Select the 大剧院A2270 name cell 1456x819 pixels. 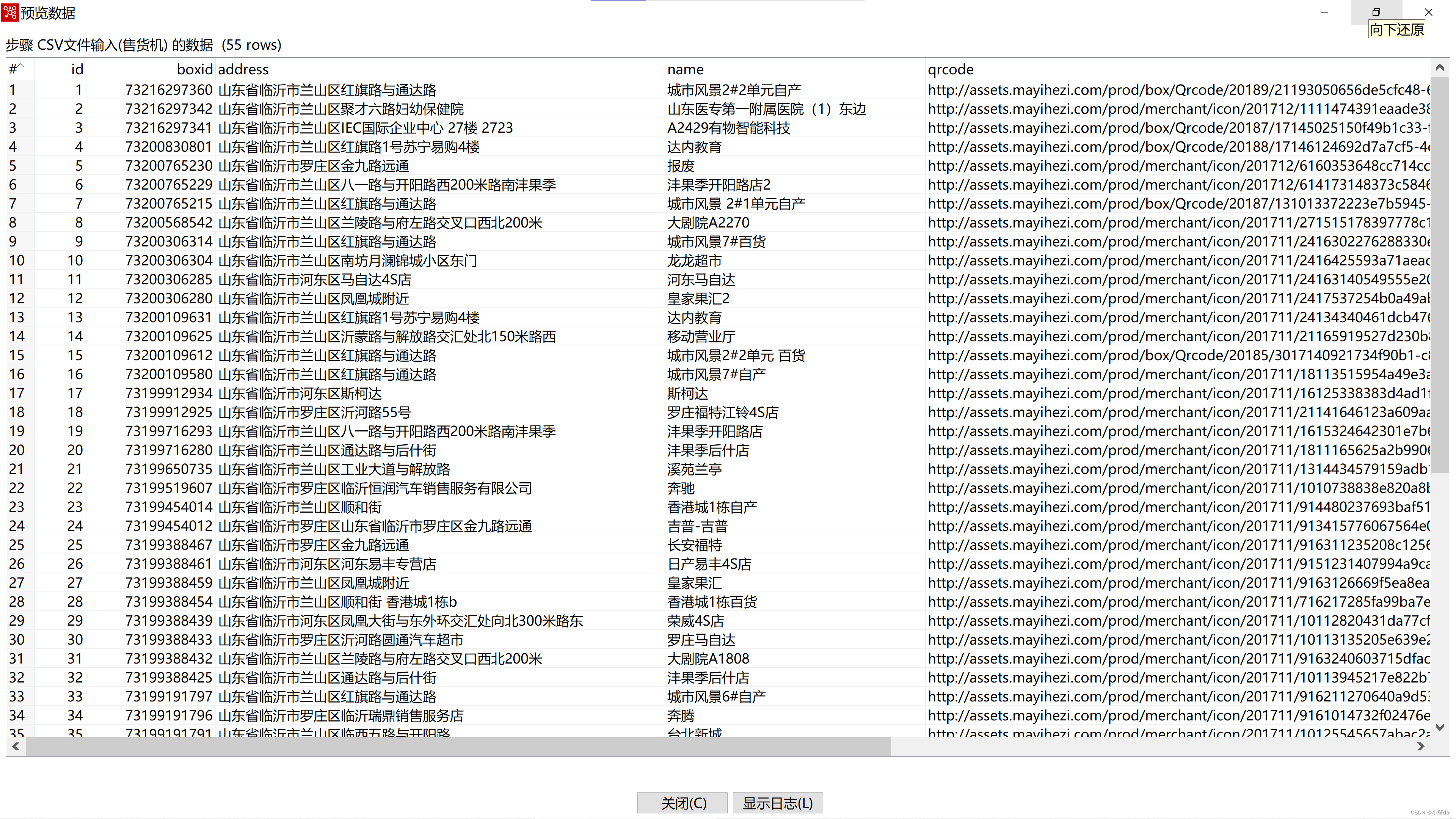tap(708, 223)
